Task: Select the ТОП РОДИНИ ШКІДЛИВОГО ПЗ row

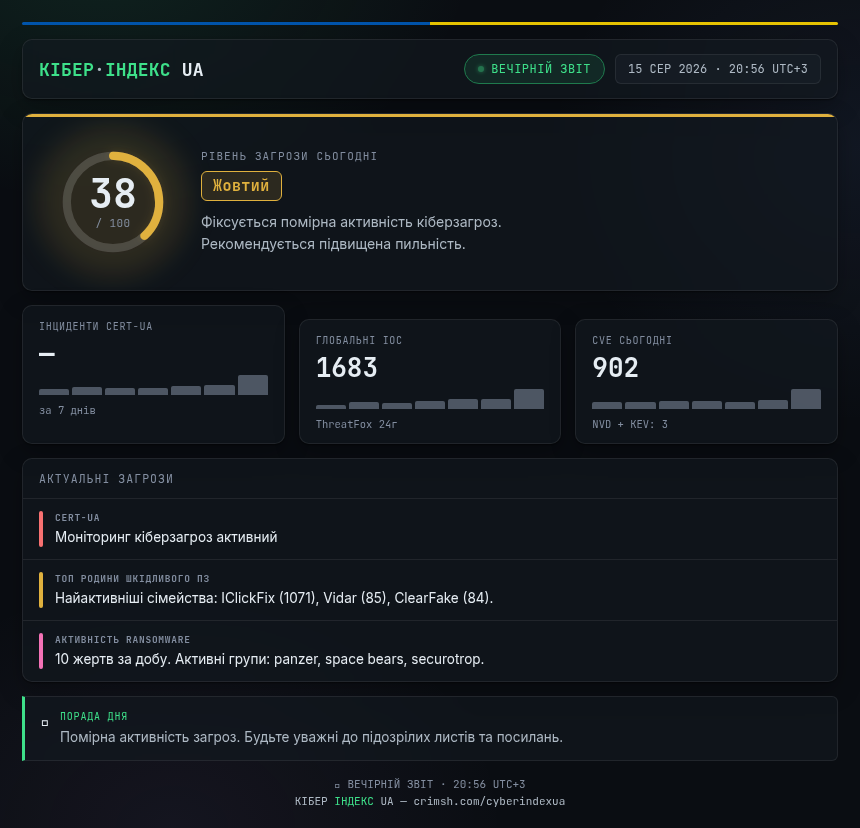Action: [430, 590]
